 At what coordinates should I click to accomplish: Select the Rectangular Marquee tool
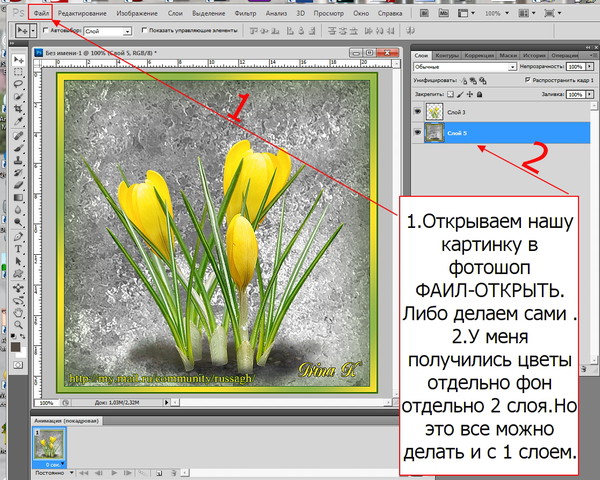tap(18, 72)
